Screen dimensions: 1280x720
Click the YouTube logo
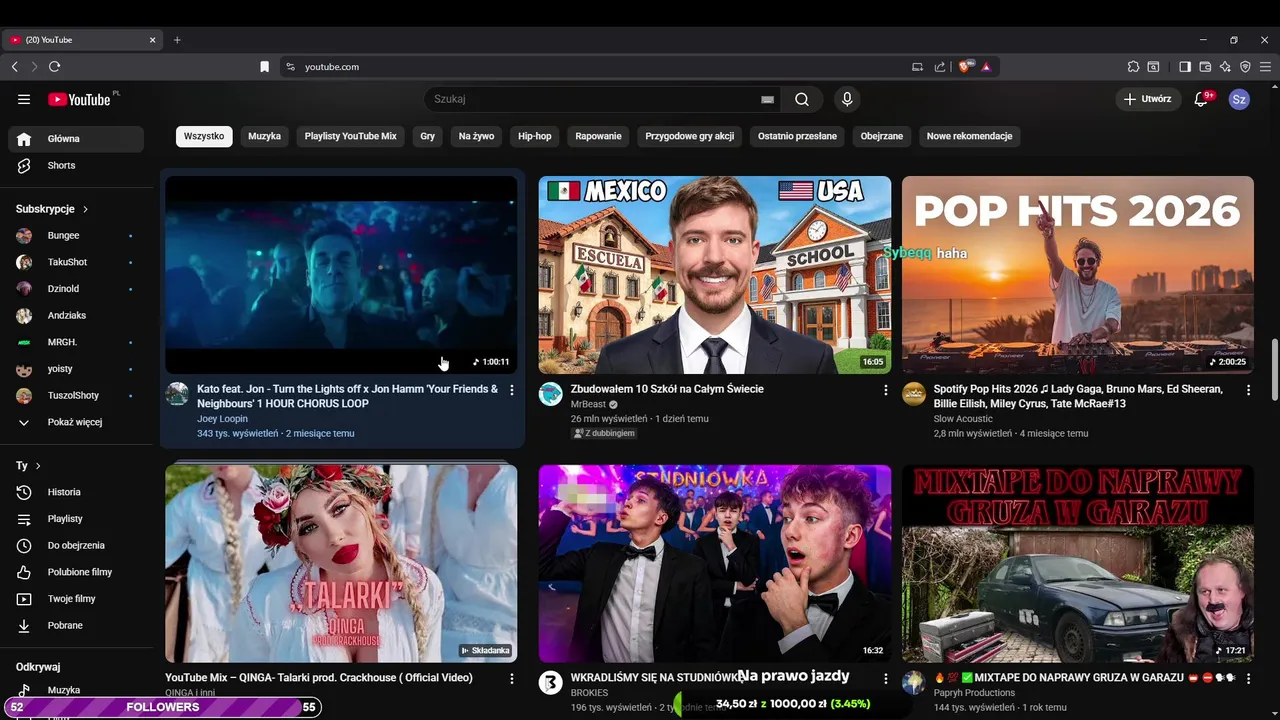click(x=81, y=99)
